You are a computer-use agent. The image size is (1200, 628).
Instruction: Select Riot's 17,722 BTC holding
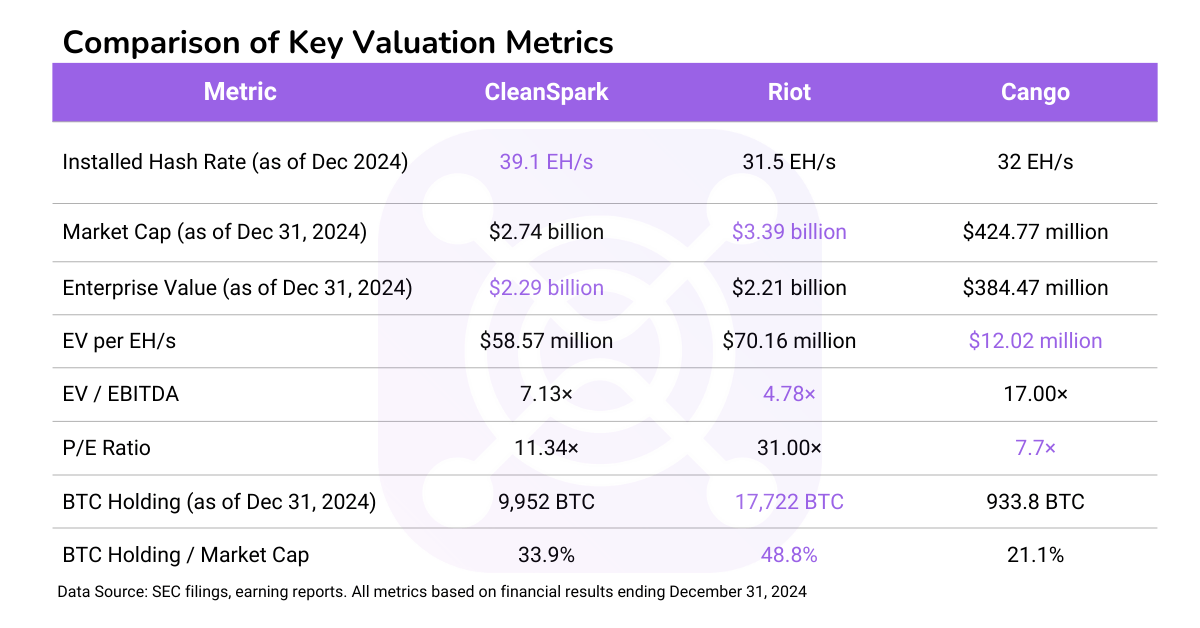click(789, 501)
